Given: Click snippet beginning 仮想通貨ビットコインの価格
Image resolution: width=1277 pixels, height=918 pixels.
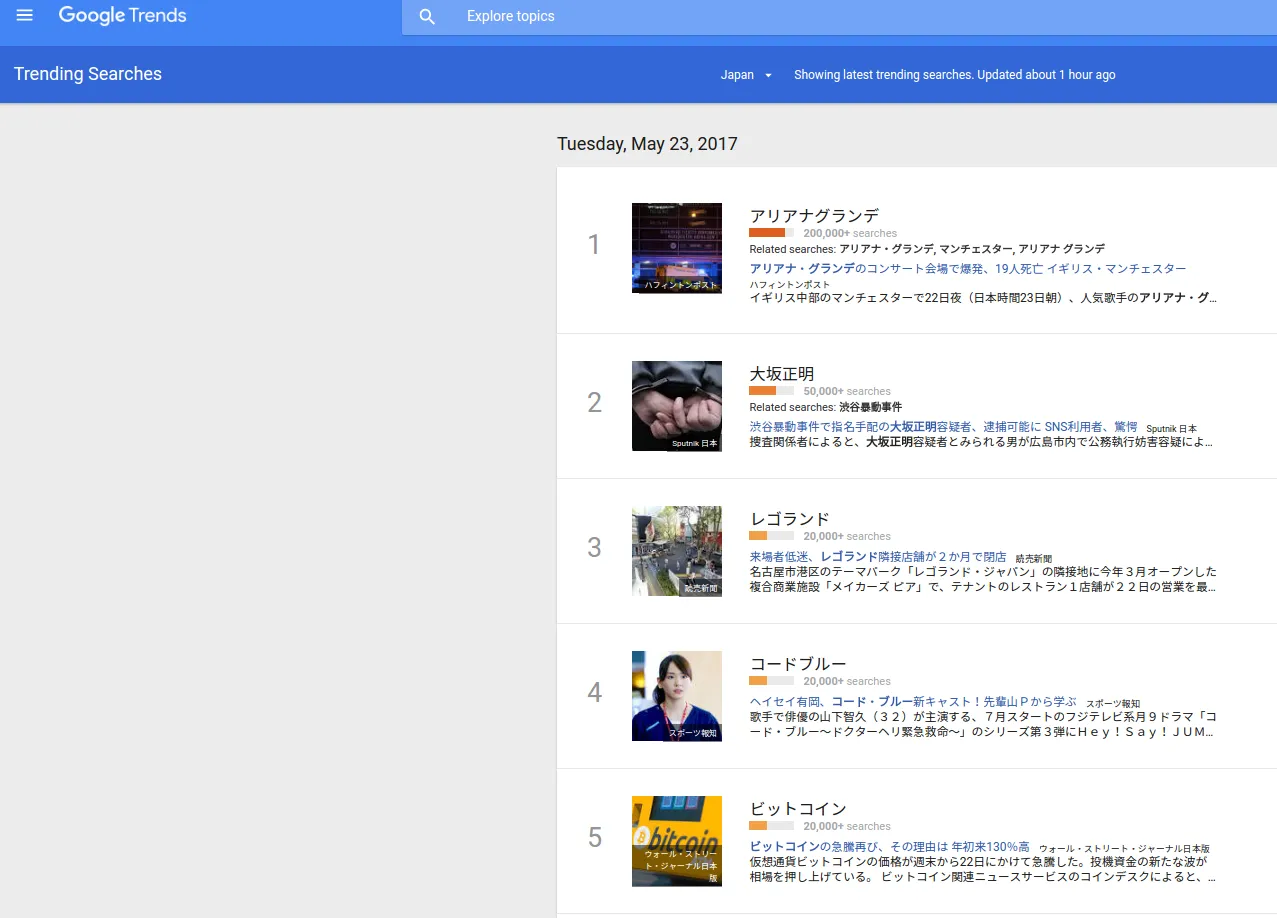Looking at the screenshot, I should [983, 869].
